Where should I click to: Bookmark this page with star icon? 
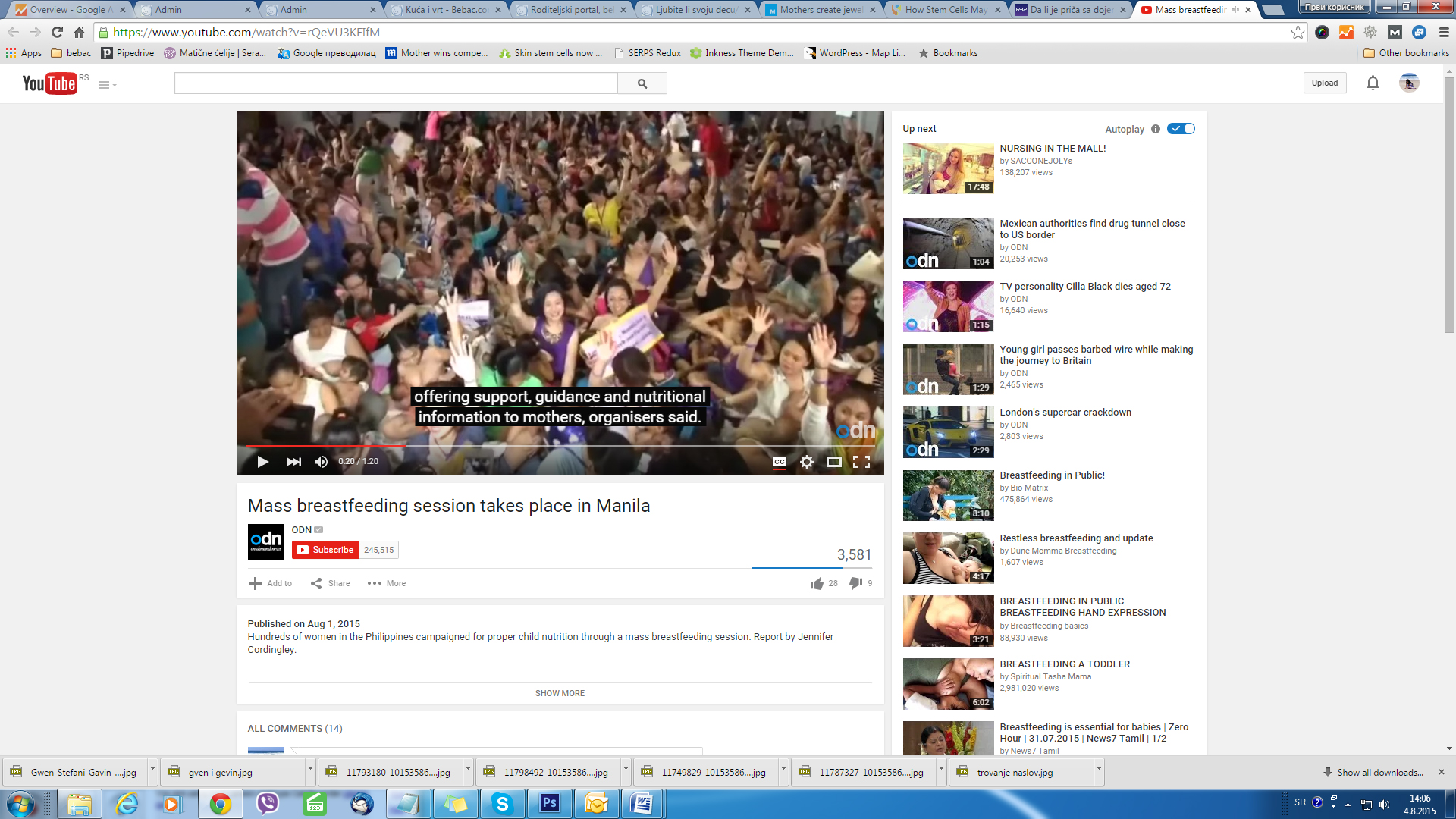tap(1298, 33)
